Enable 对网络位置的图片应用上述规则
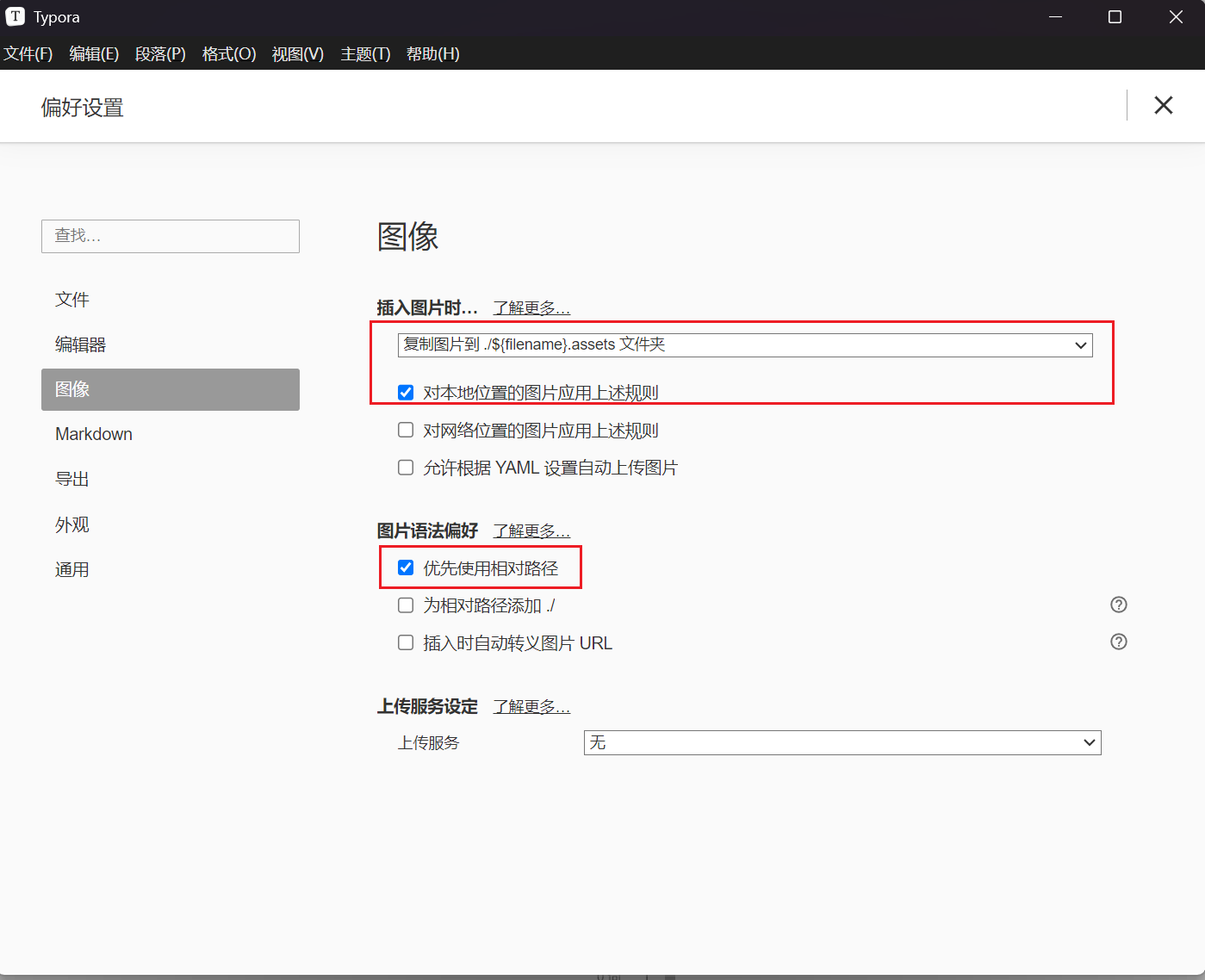This screenshot has width=1205, height=980. click(406, 430)
